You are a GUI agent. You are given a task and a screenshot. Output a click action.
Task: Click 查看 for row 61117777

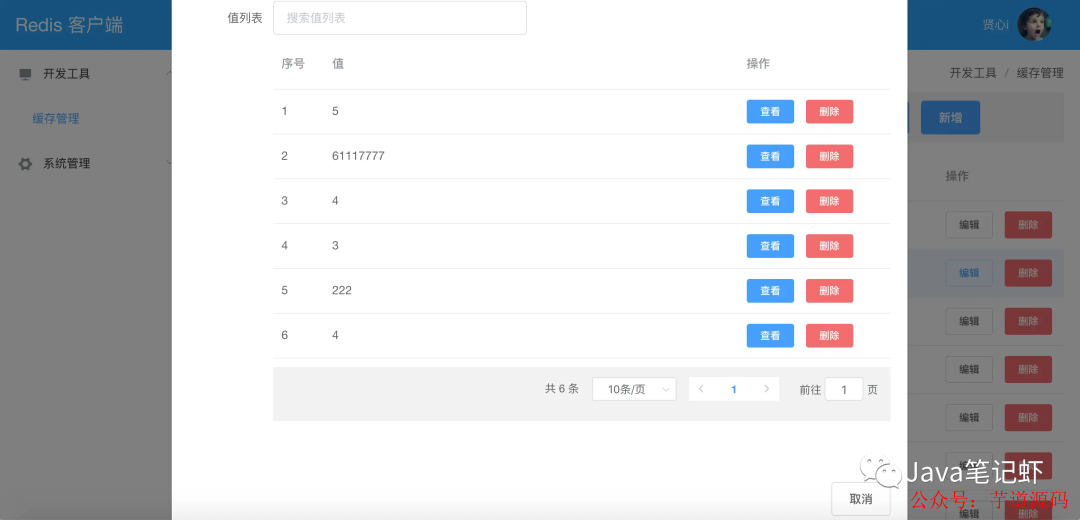(770, 156)
